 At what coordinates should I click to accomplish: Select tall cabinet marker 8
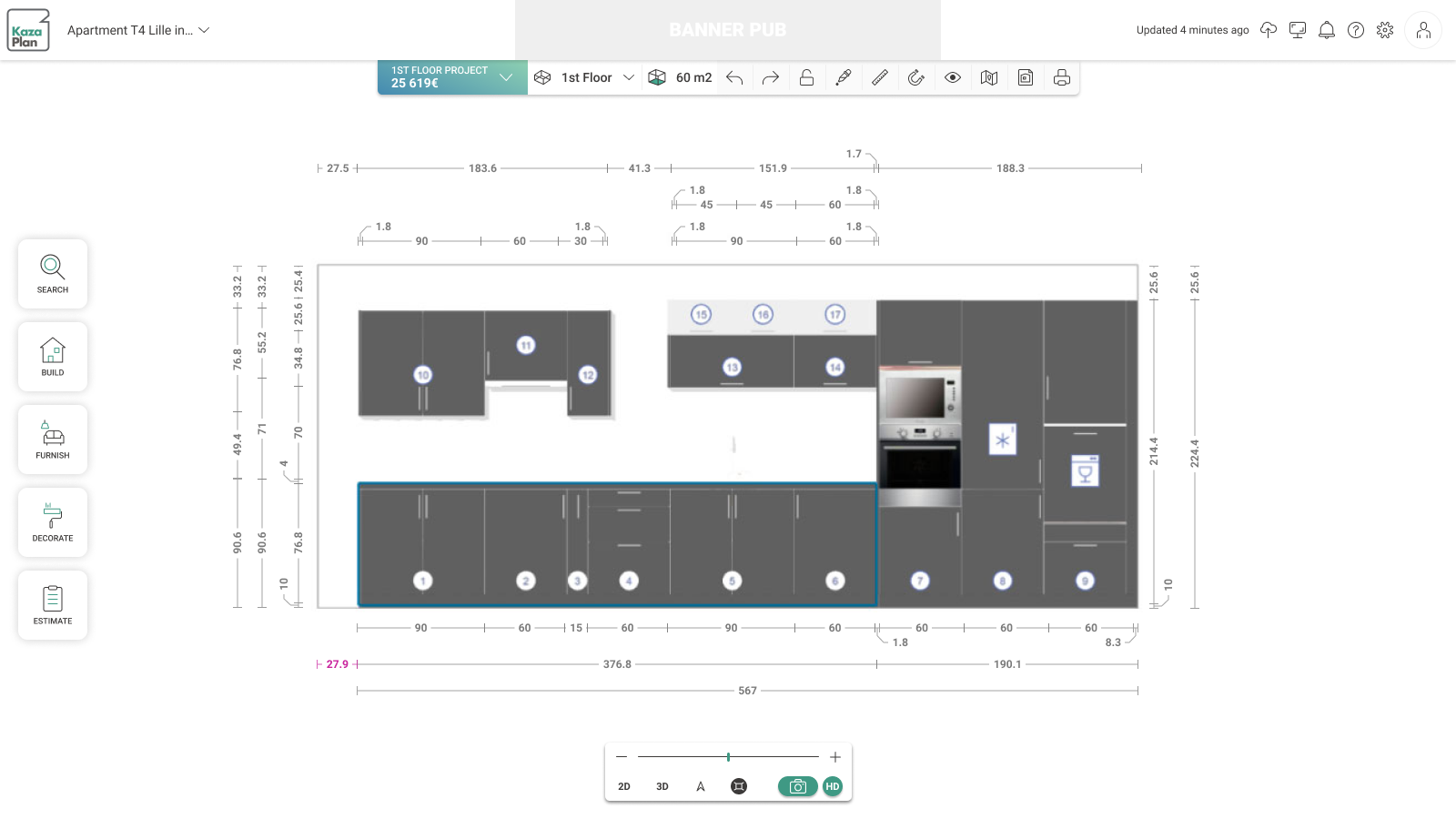[1003, 581]
